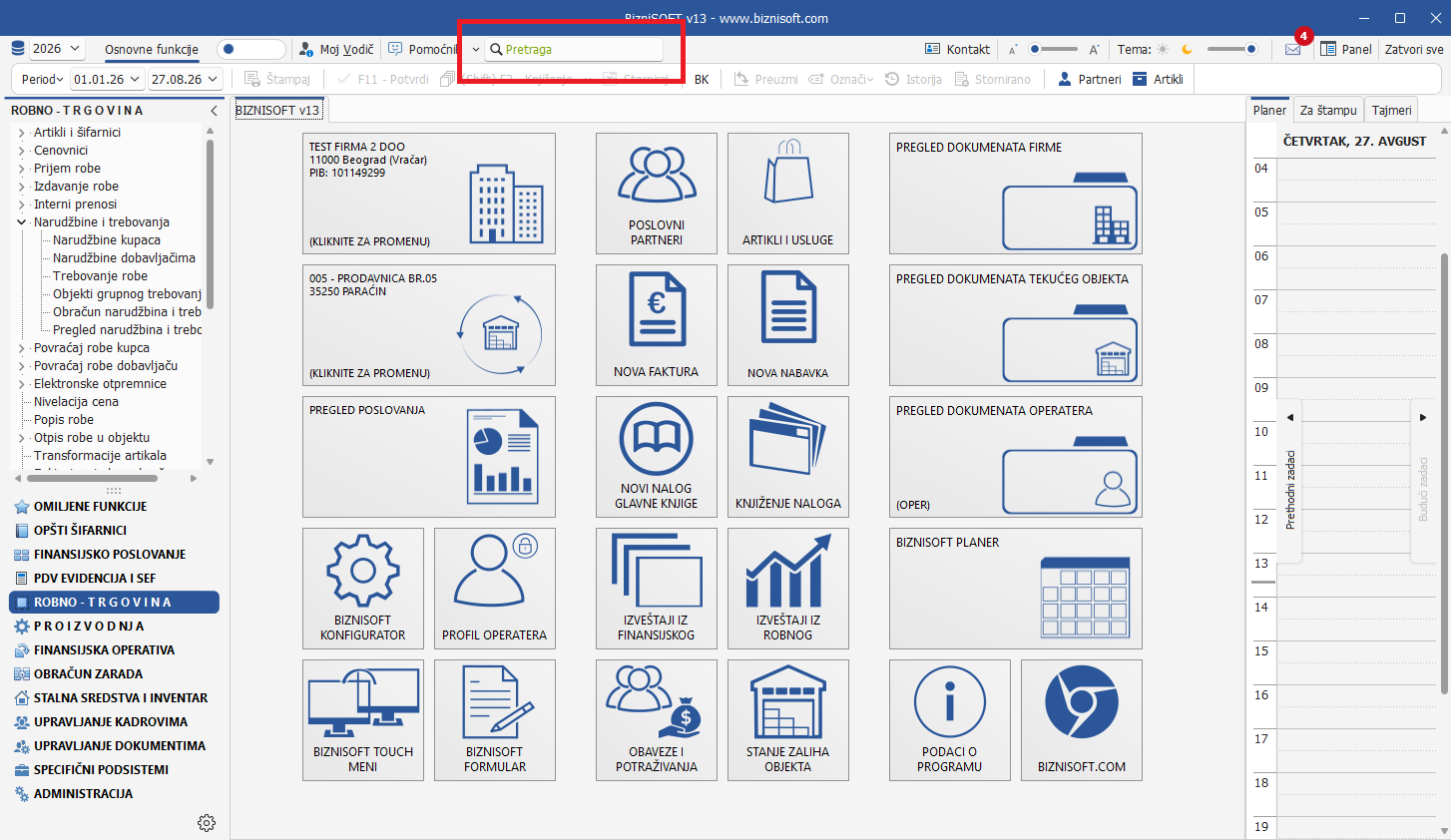Image resolution: width=1451 pixels, height=840 pixels.
Task: Switch to the Za štampu tab
Action: 1328,111
